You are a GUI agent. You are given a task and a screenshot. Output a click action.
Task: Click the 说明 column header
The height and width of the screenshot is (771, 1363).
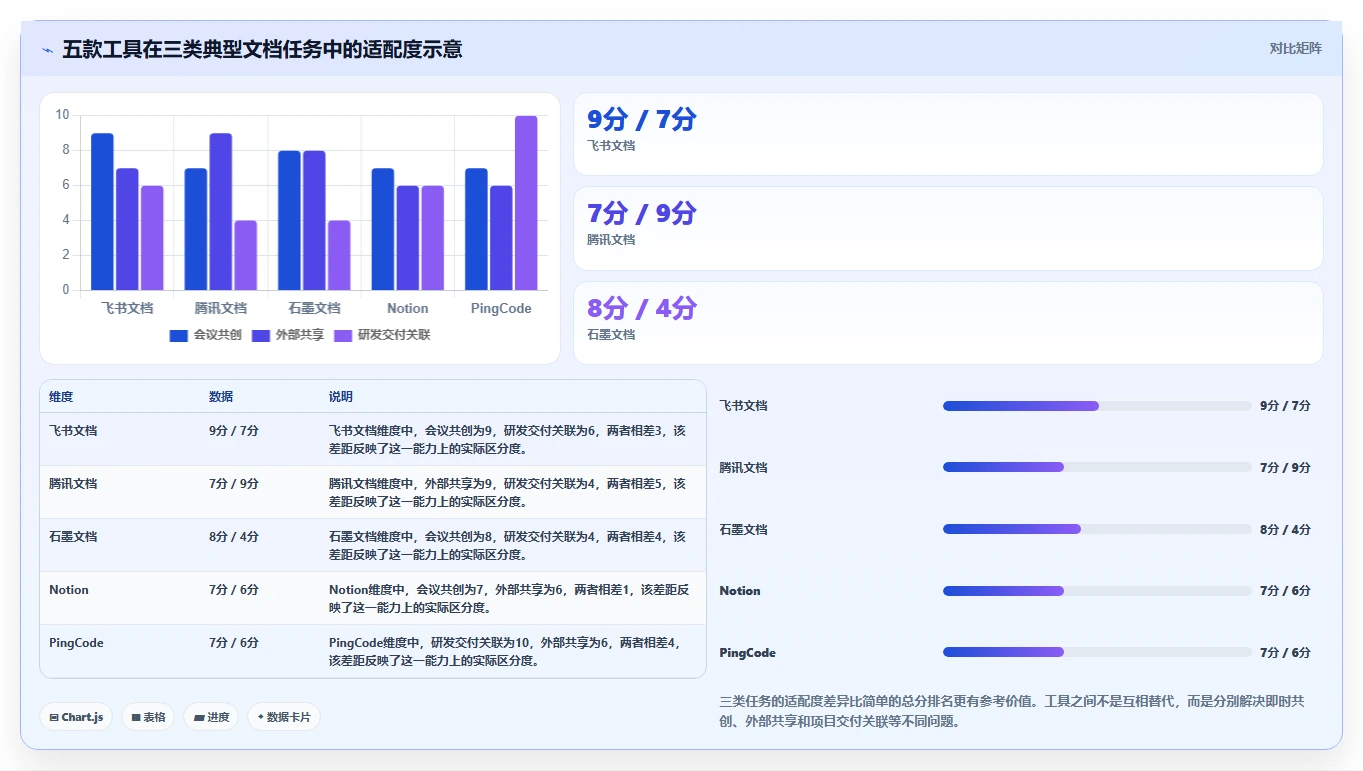click(x=341, y=397)
